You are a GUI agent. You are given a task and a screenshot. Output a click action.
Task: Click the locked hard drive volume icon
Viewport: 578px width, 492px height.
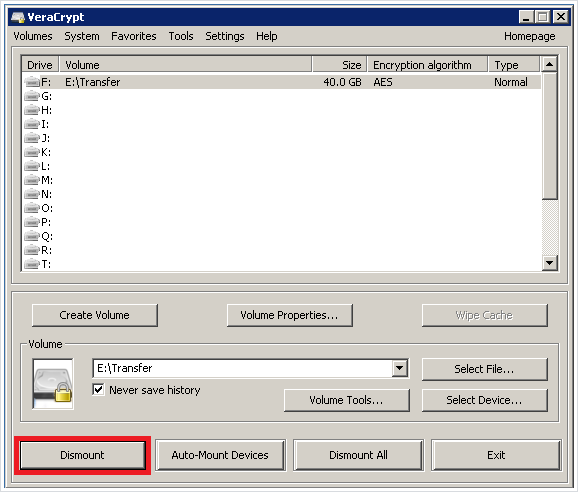pyautogui.click(x=53, y=384)
